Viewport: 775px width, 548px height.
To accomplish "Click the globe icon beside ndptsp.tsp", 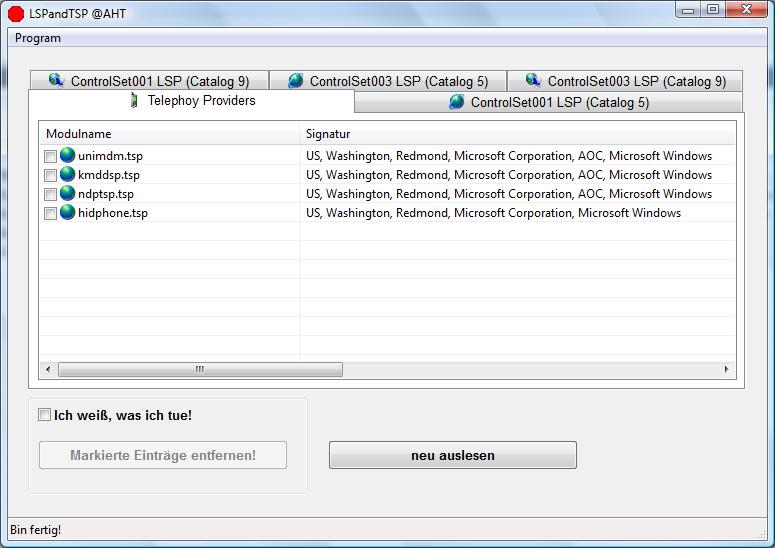I will pyautogui.click(x=67, y=193).
